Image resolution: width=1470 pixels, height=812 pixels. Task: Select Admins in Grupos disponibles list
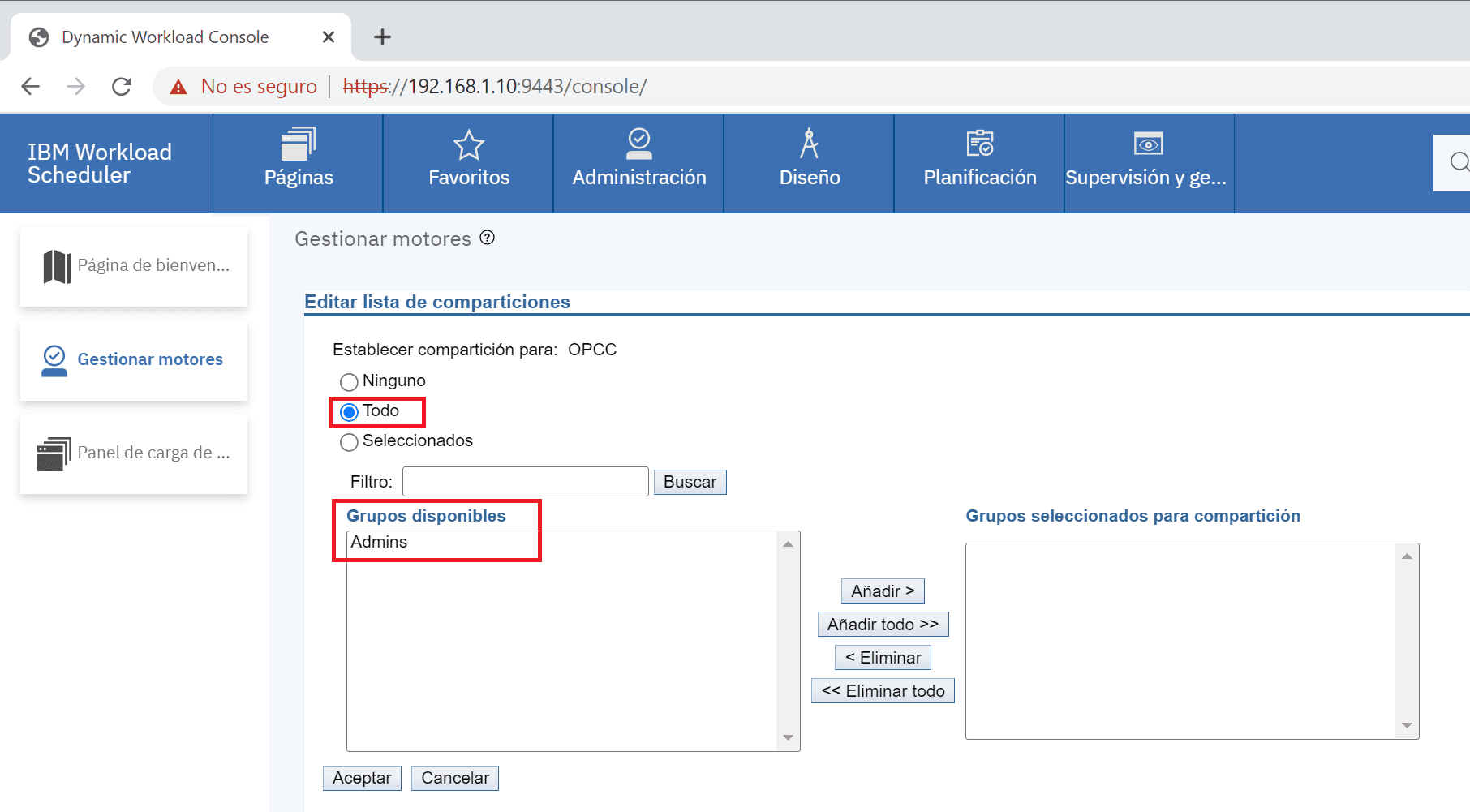coord(561,542)
